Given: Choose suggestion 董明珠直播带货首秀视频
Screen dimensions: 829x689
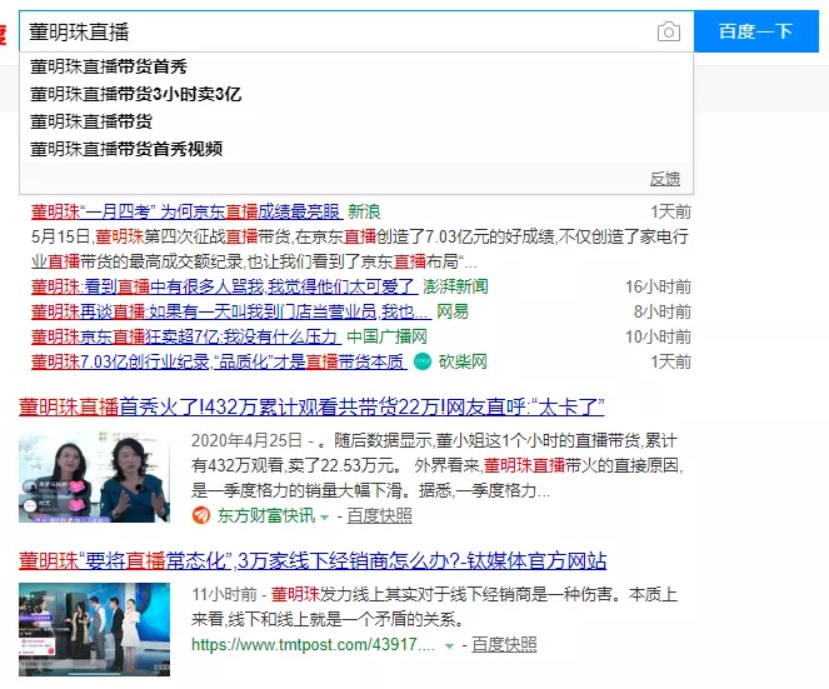Looking at the screenshot, I should [126, 149].
